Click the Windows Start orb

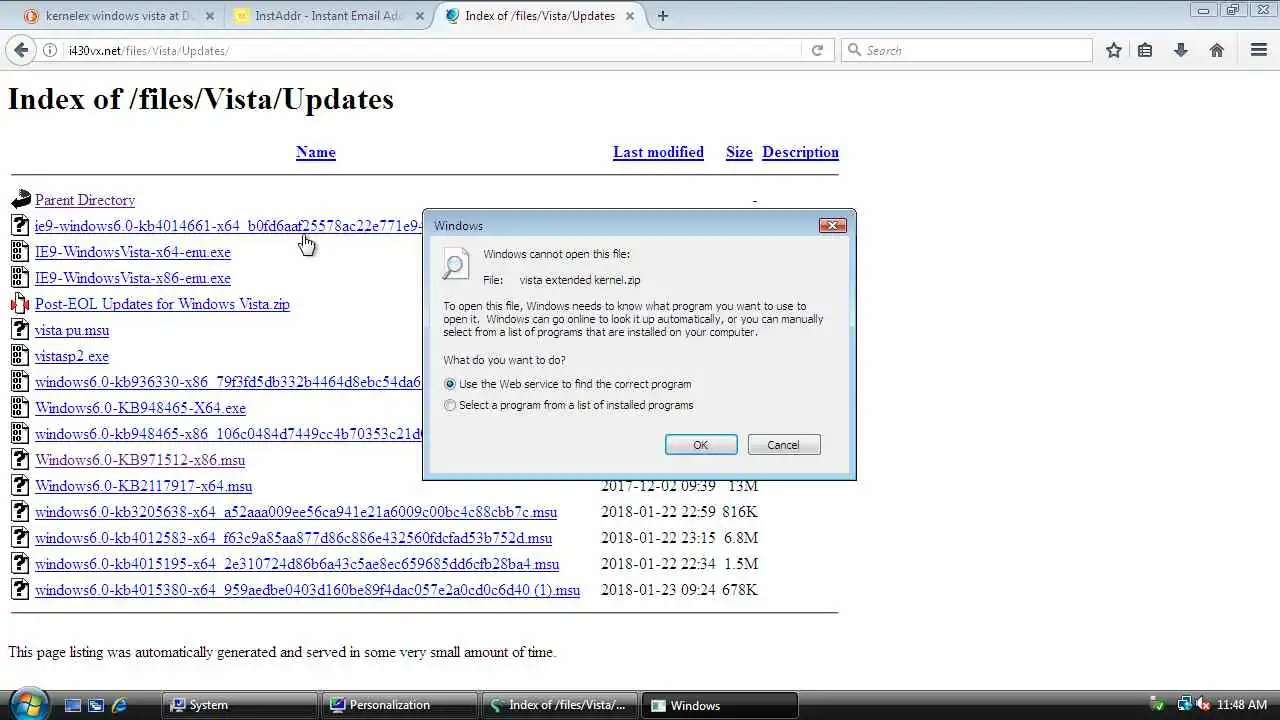27,703
